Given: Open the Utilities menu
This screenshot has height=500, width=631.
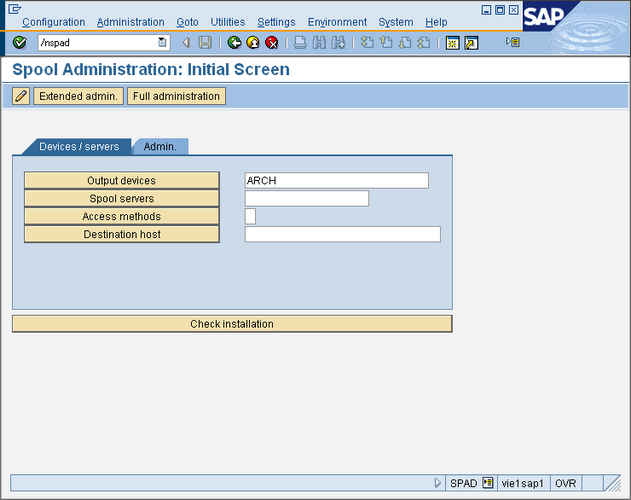Looking at the screenshot, I should pyautogui.click(x=227, y=22).
